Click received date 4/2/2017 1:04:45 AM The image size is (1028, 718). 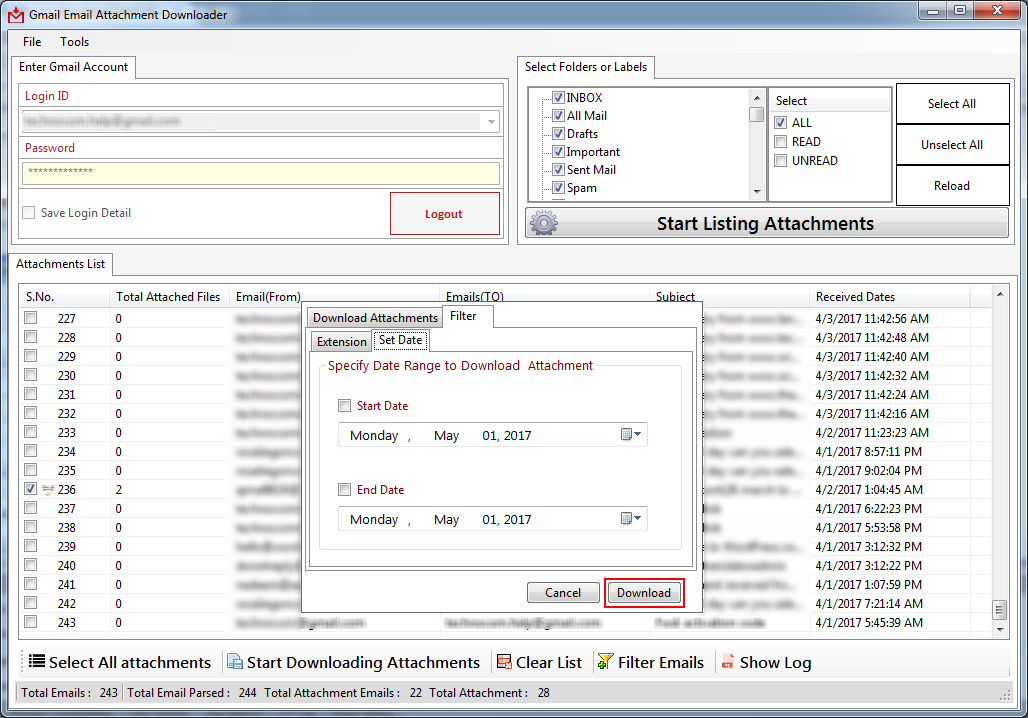click(x=869, y=490)
